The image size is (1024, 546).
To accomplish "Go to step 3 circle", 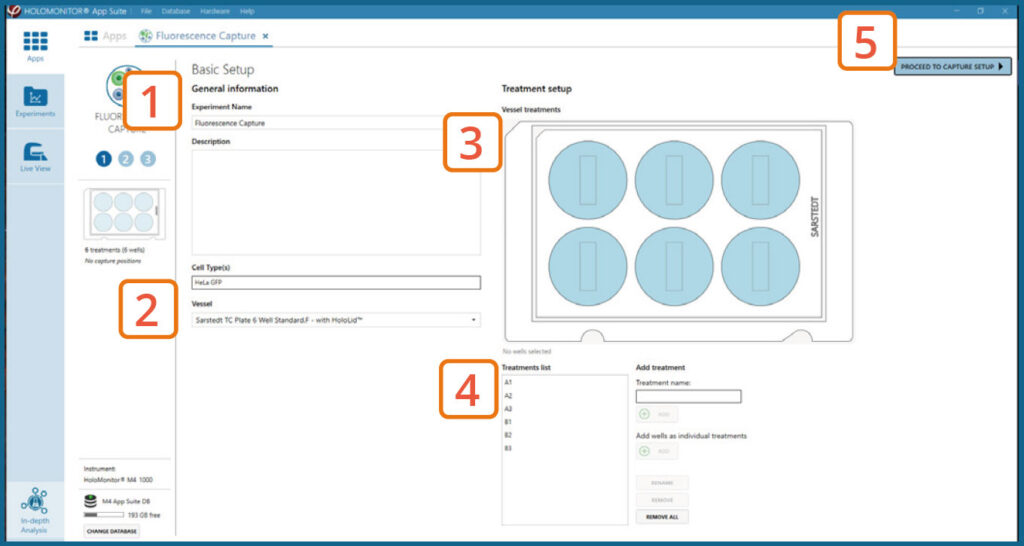I will (148, 159).
